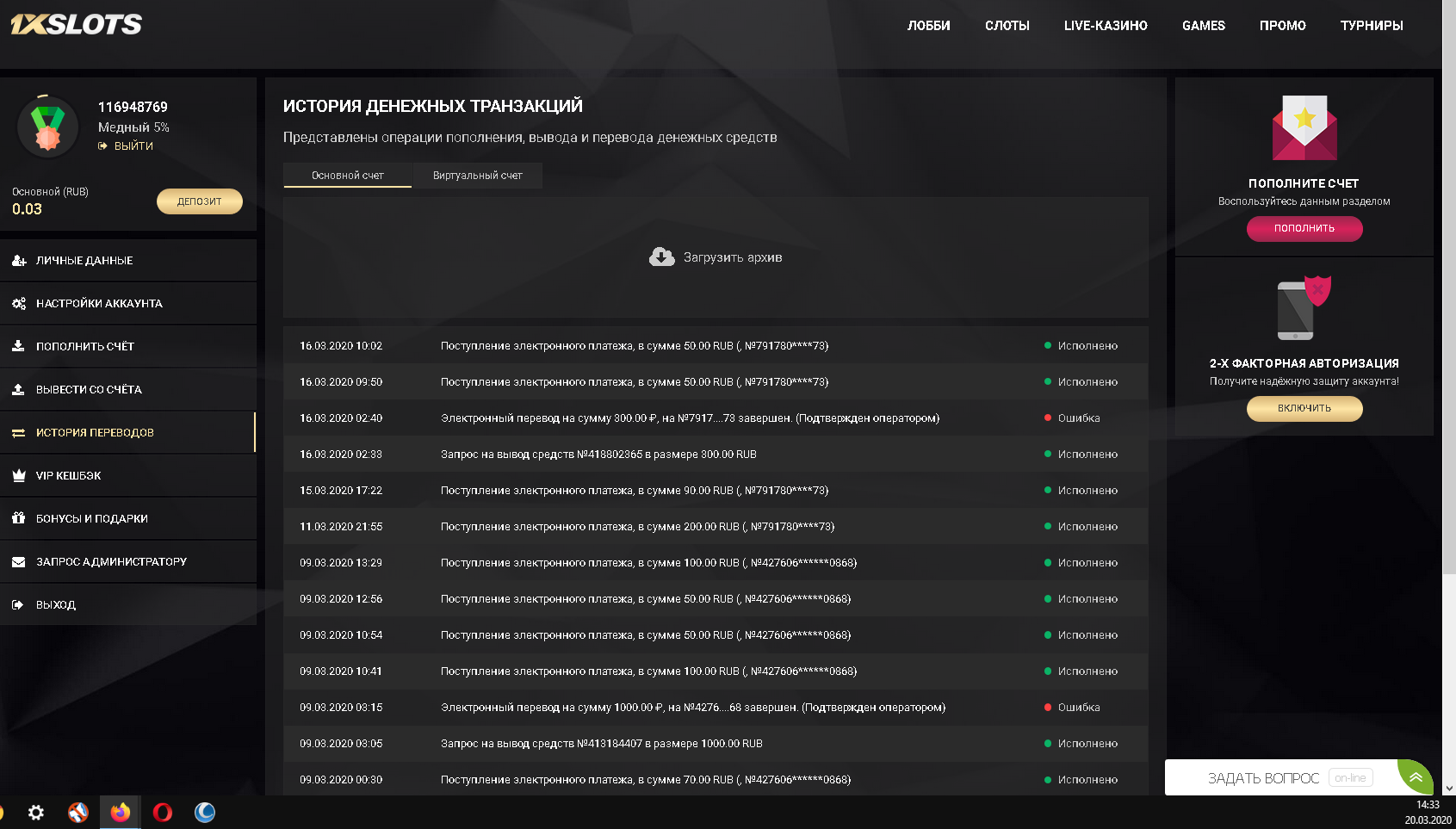Screen dimensions: 1456x829
Task: Expand the ЗАДАТЬ ВОПРОС chat widget
Action: (1263, 778)
